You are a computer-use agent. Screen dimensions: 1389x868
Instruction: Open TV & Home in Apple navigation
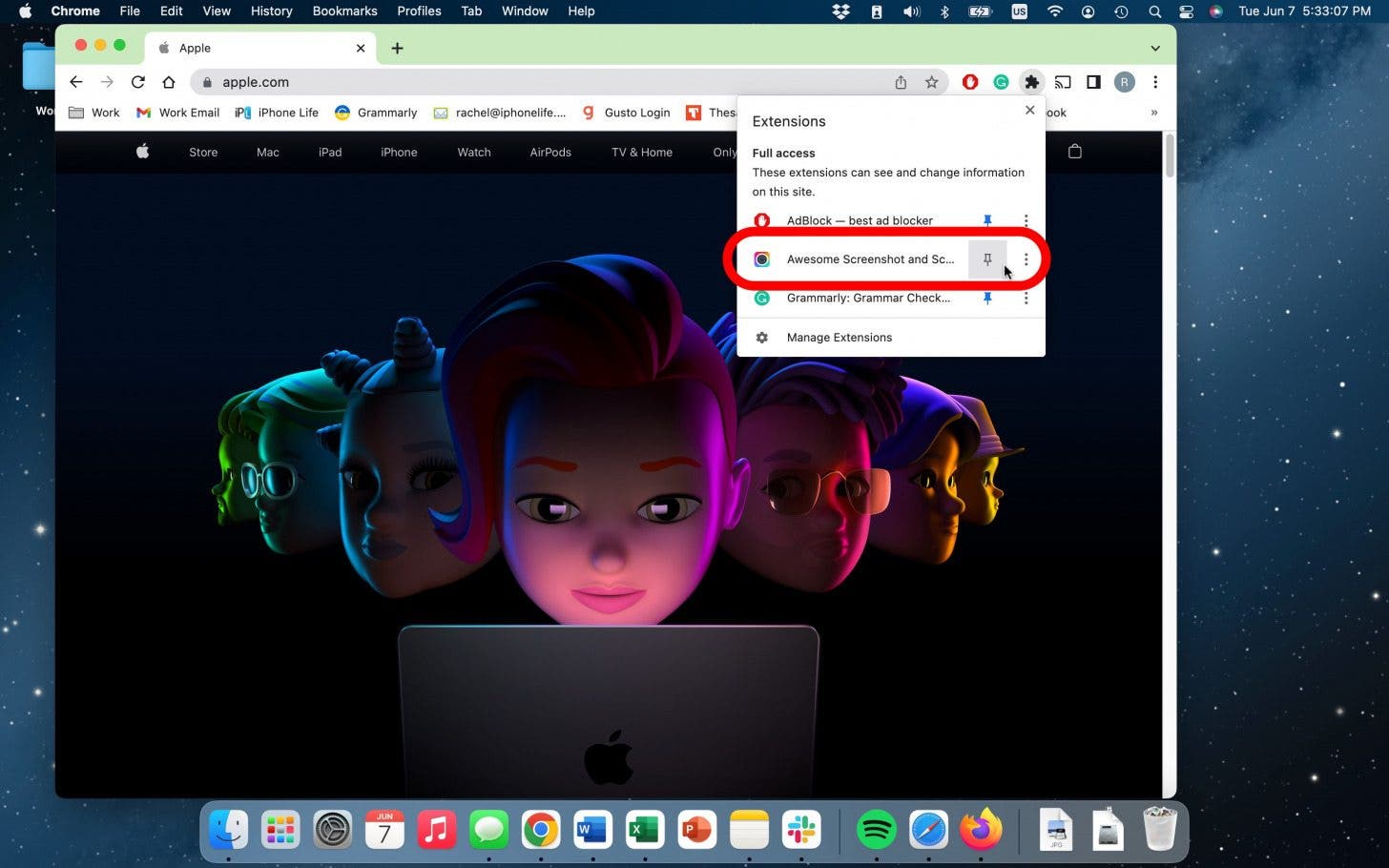642,153
